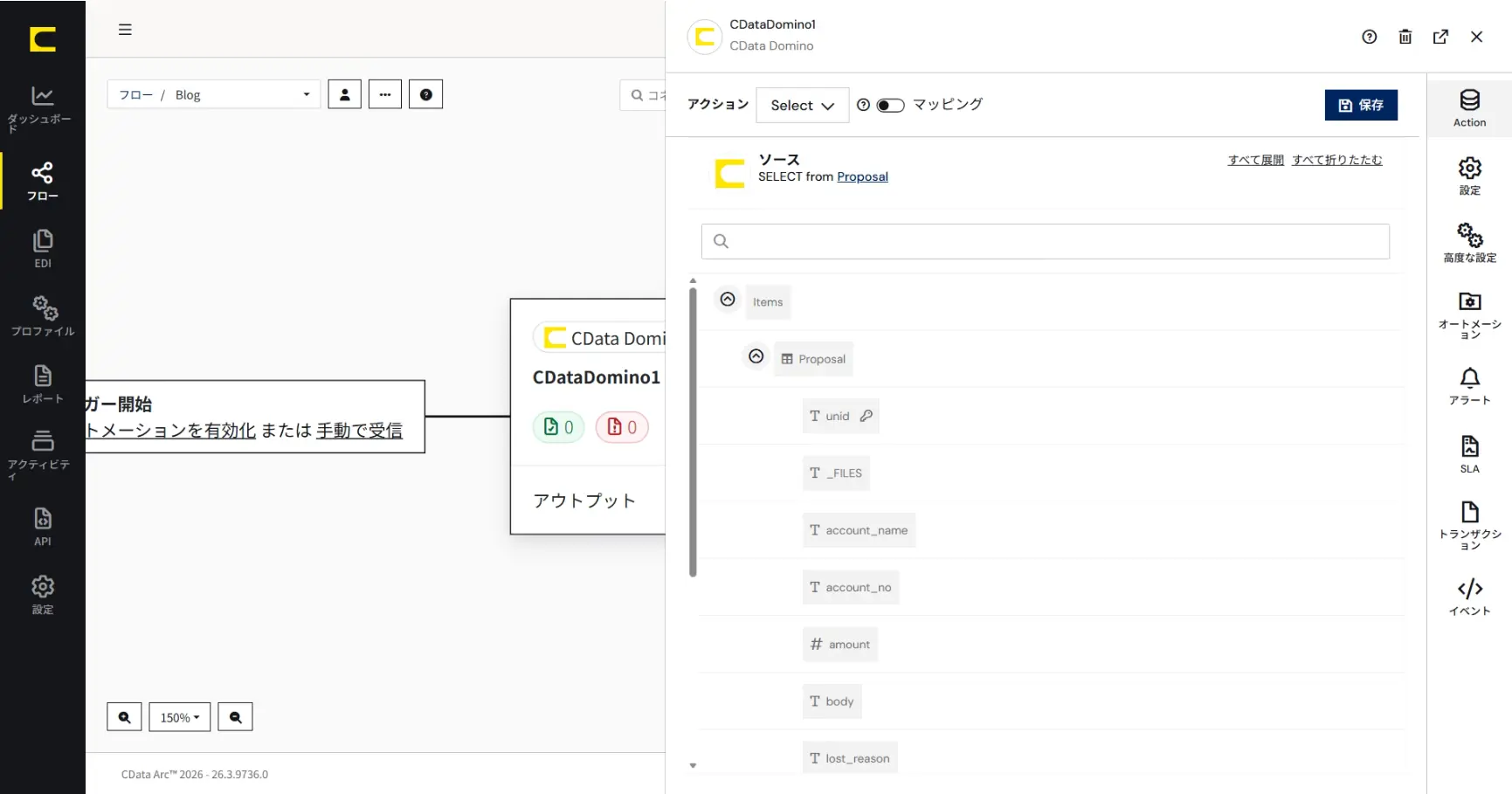Click the オートメーションを有効化 link
The image size is (1512, 794).
click(x=170, y=430)
